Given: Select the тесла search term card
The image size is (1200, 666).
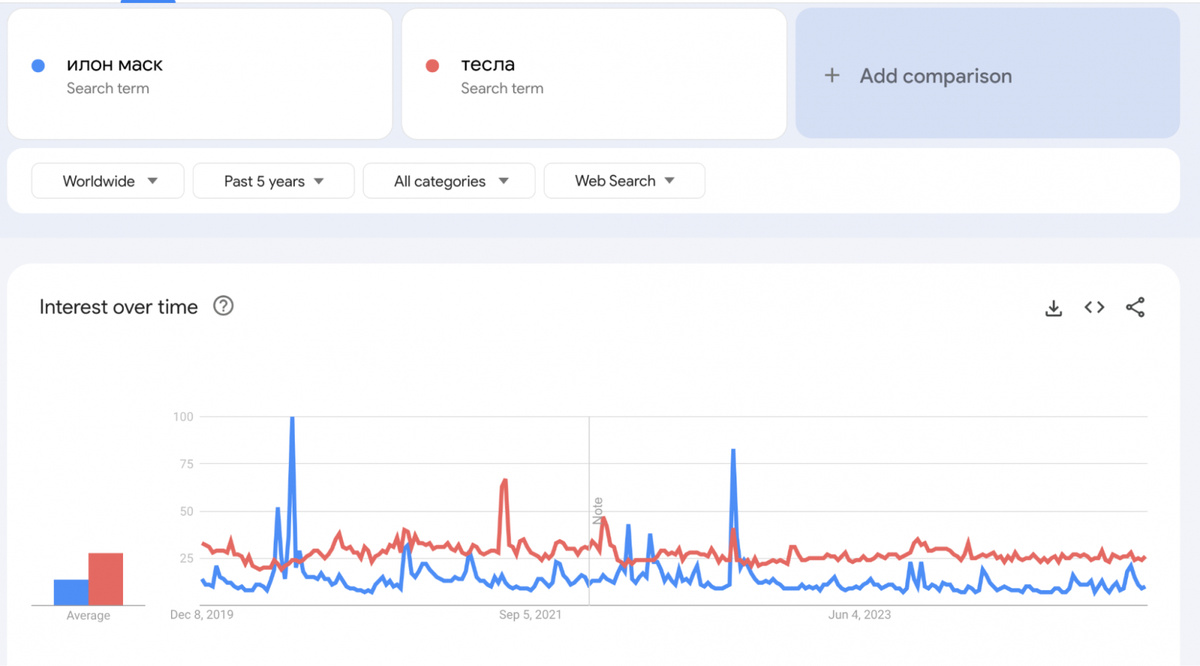Looking at the screenshot, I should click(594, 73).
